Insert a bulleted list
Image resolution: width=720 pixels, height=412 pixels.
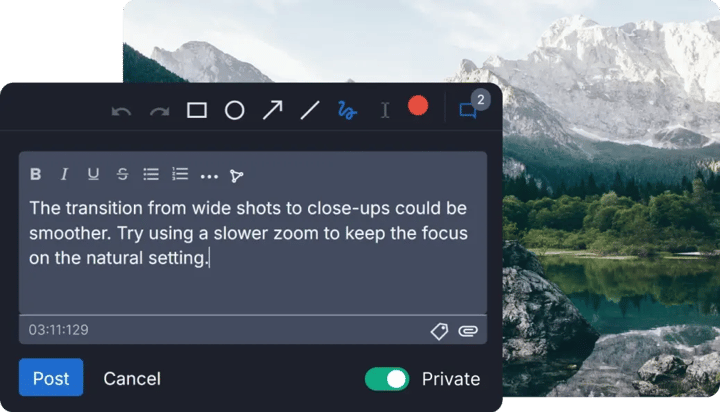(x=151, y=175)
